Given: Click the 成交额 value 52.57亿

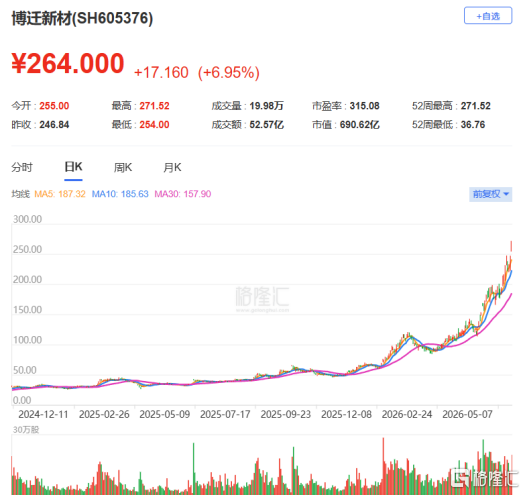Looking at the screenshot, I should (x=267, y=125).
